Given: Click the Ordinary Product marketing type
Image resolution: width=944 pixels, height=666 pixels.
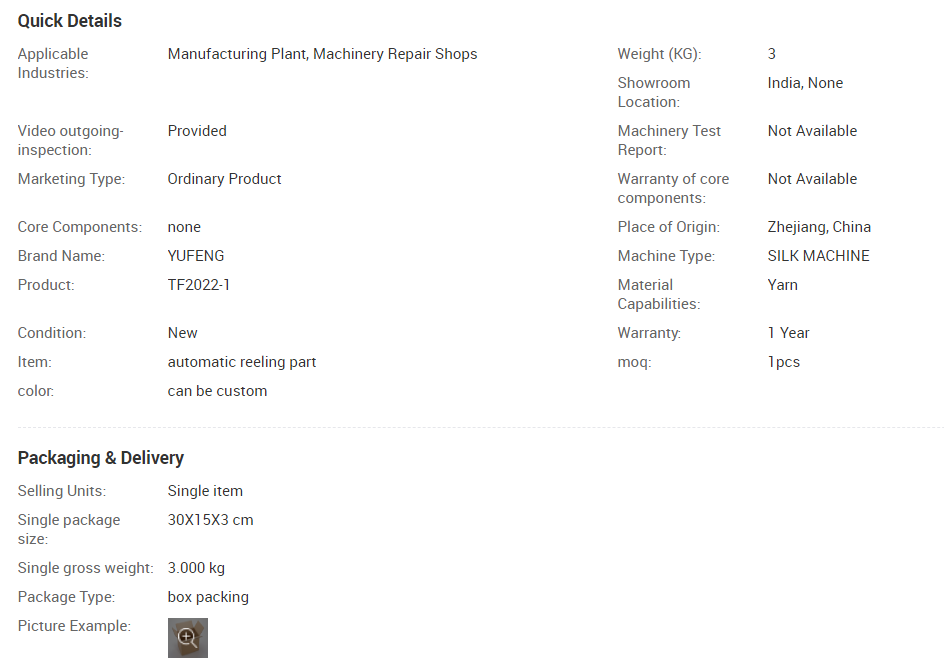Looking at the screenshot, I should coord(224,179).
